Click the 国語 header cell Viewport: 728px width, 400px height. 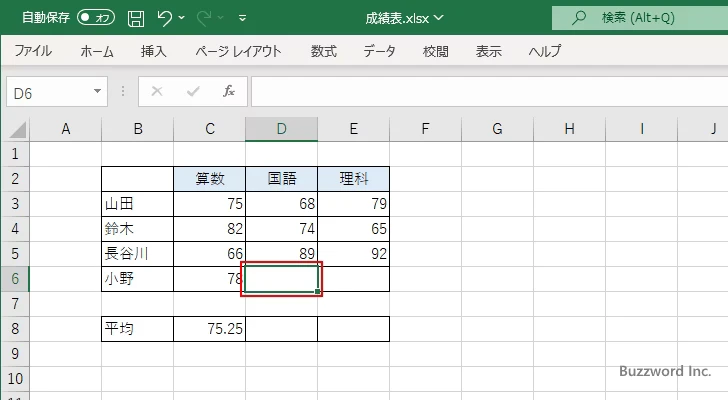pyautogui.click(x=281, y=179)
